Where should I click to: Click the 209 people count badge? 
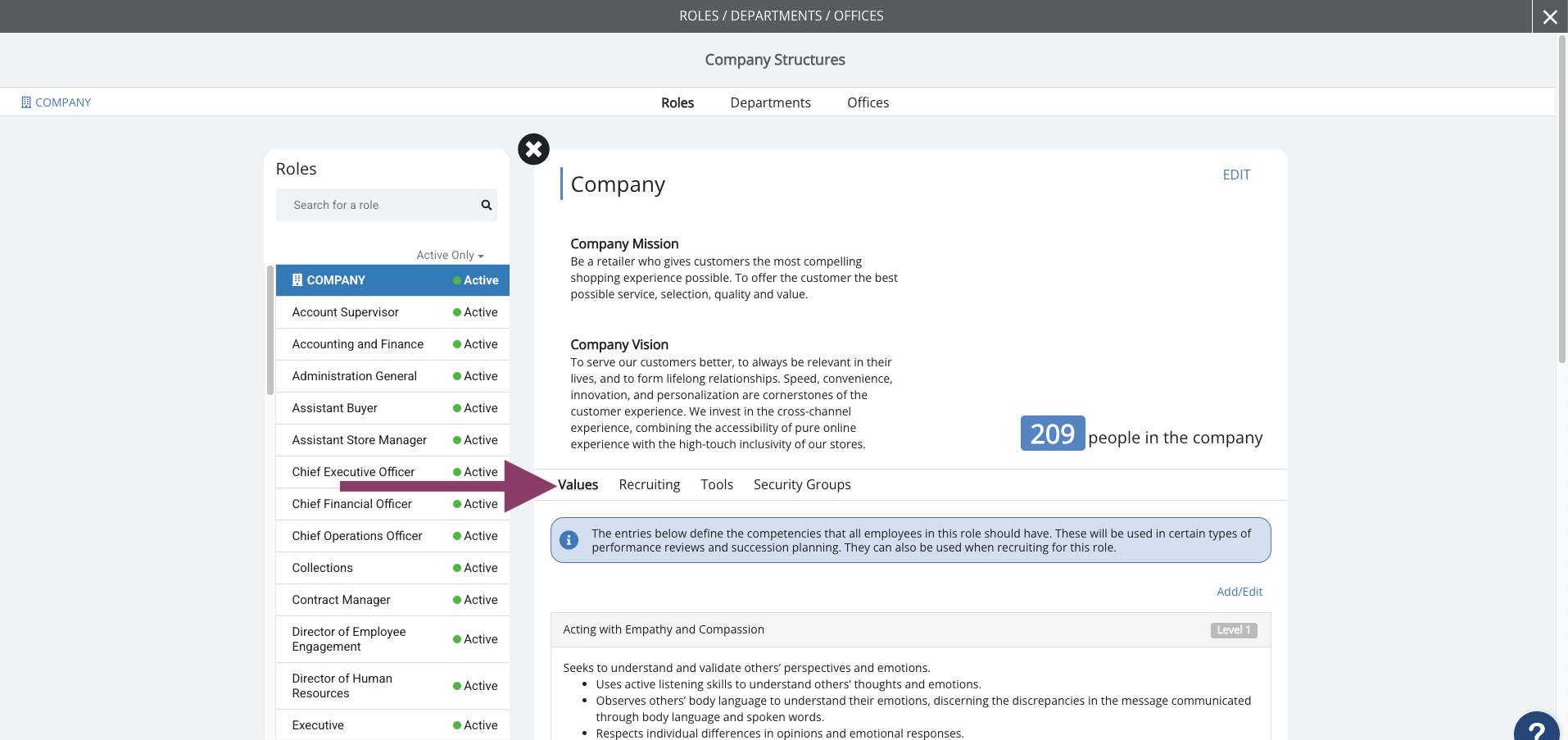point(1053,434)
